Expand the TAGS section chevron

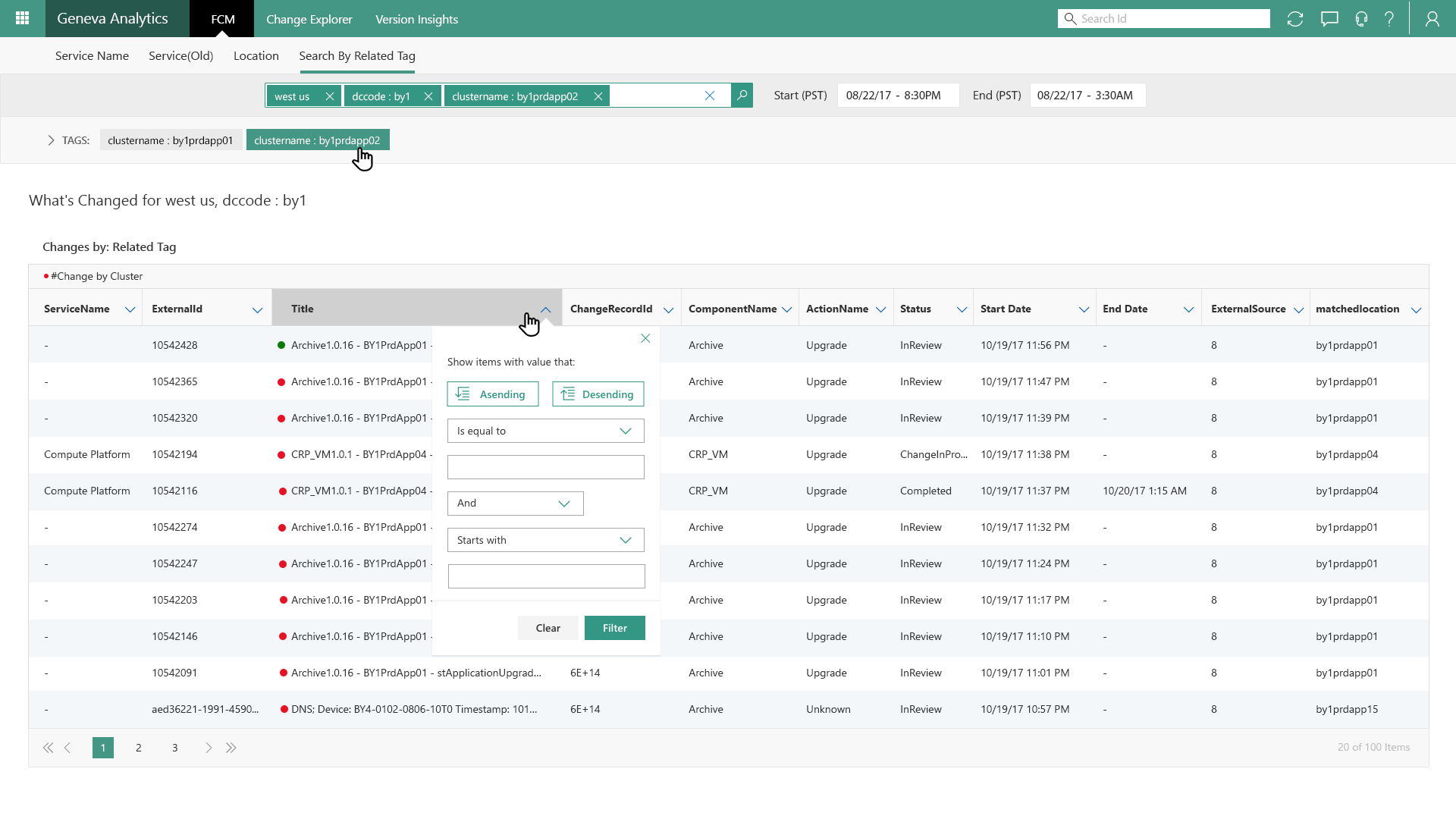pos(51,140)
